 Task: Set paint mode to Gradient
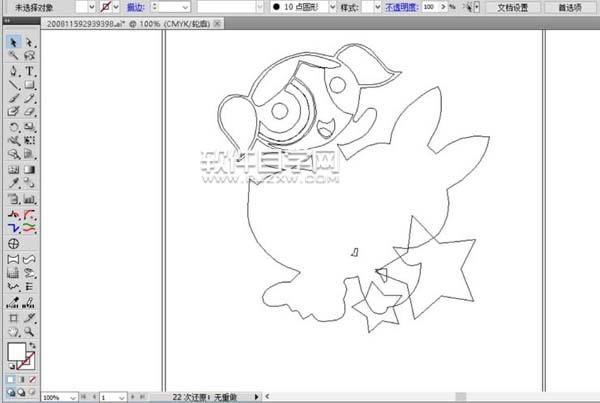tap(21, 379)
